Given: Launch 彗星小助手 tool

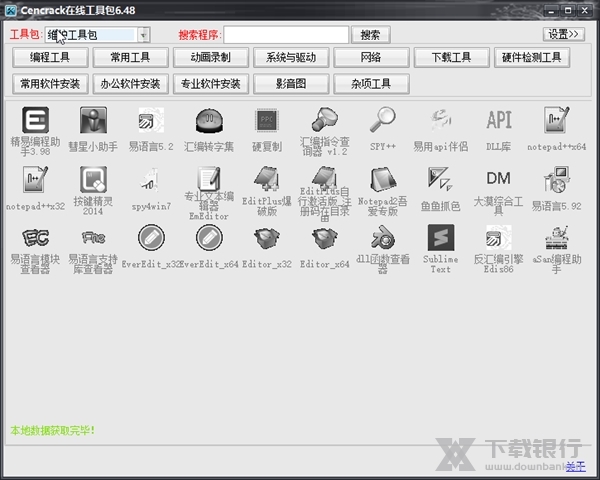Looking at the screenshot, I should (x=93, y=120).
